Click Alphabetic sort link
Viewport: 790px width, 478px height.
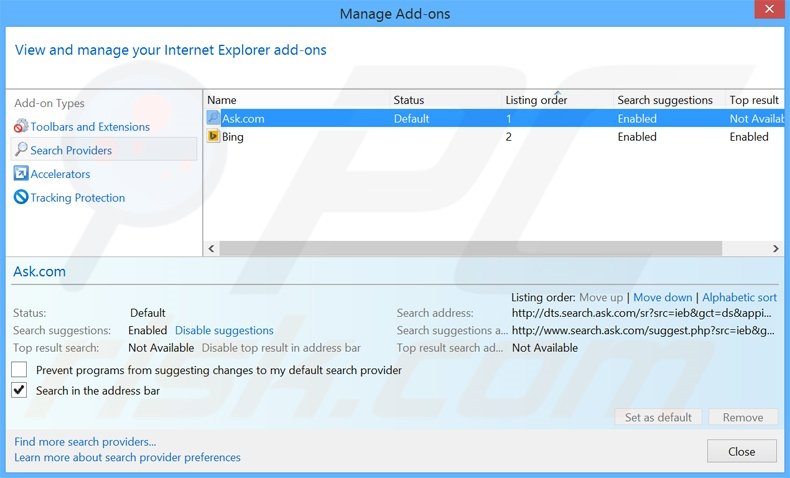(739, 297)
